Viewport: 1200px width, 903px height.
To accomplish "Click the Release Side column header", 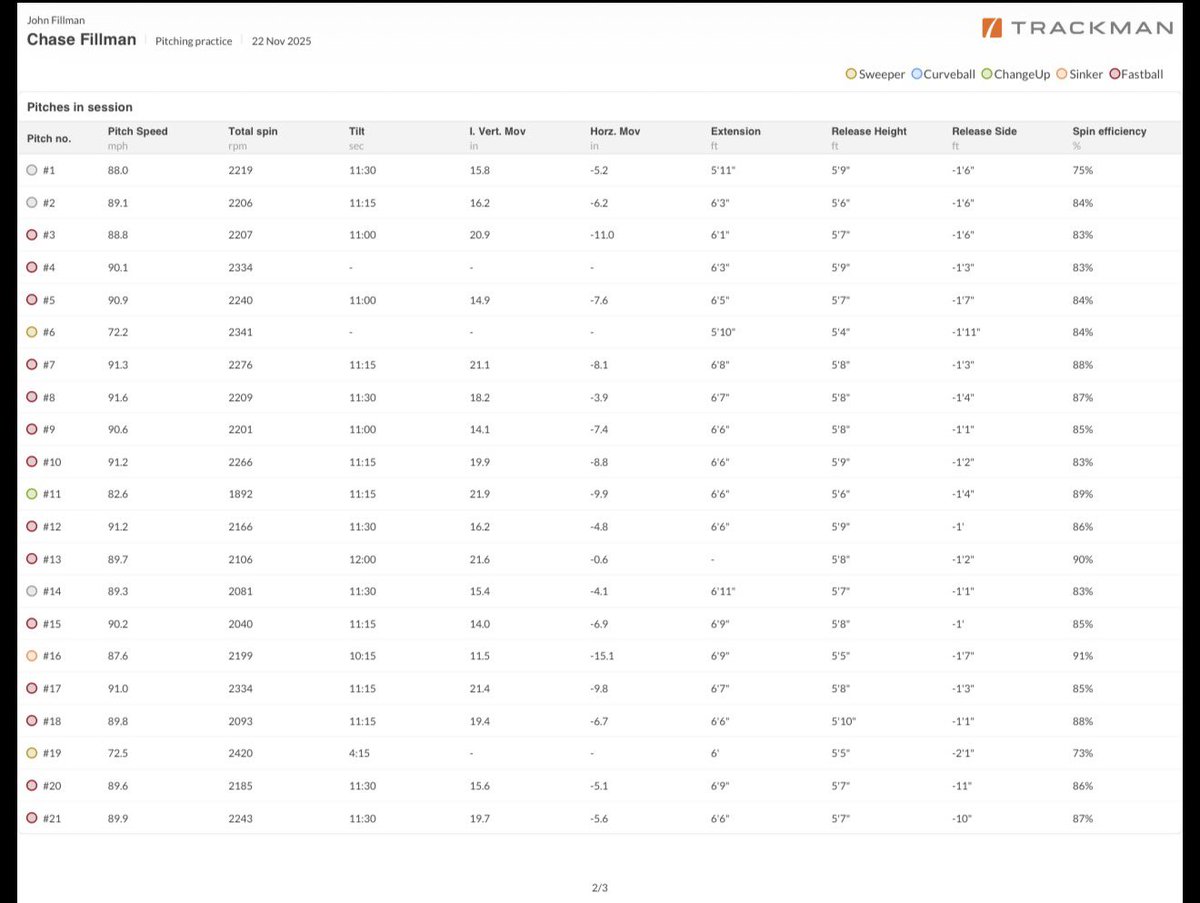I will [984, 131].
